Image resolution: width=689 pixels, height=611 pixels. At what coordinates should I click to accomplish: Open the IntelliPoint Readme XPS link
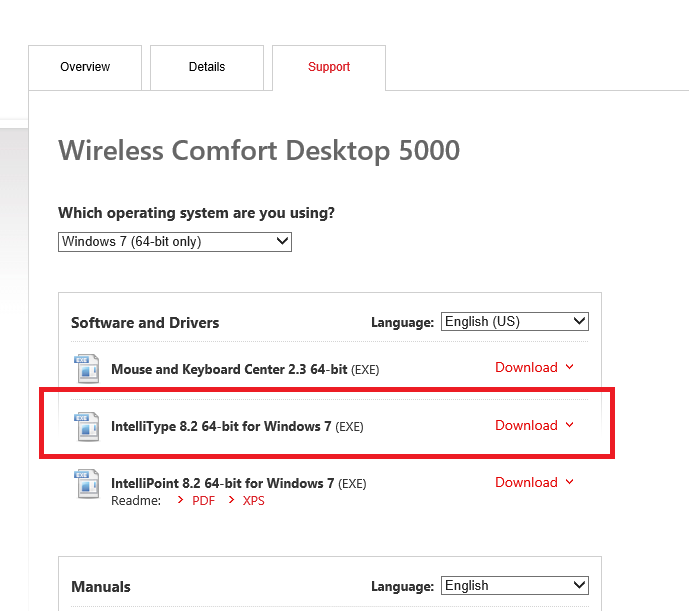(x=254, y=501)
